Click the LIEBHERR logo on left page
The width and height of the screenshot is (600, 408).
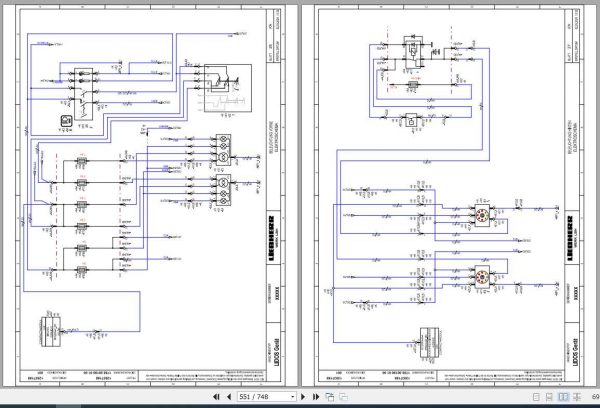click(271, 238)
